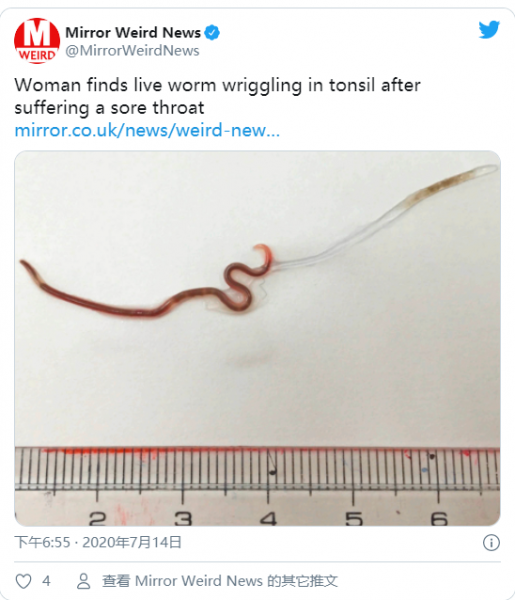Click the blue verified checkmark badge
Image resolution: width=515 pixels, height=600 pixels.
[212, 33]
